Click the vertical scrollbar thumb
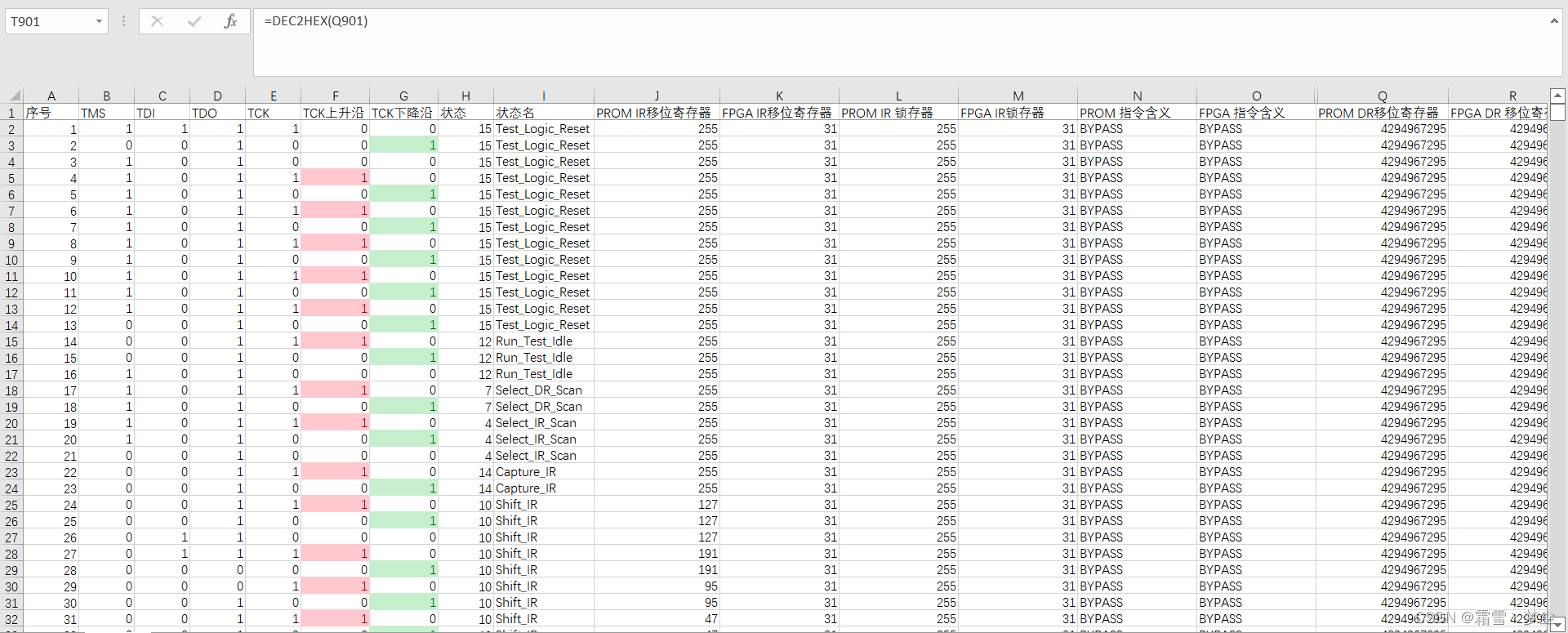This screenshot has height=633, width=1568. pos(1557,113)
